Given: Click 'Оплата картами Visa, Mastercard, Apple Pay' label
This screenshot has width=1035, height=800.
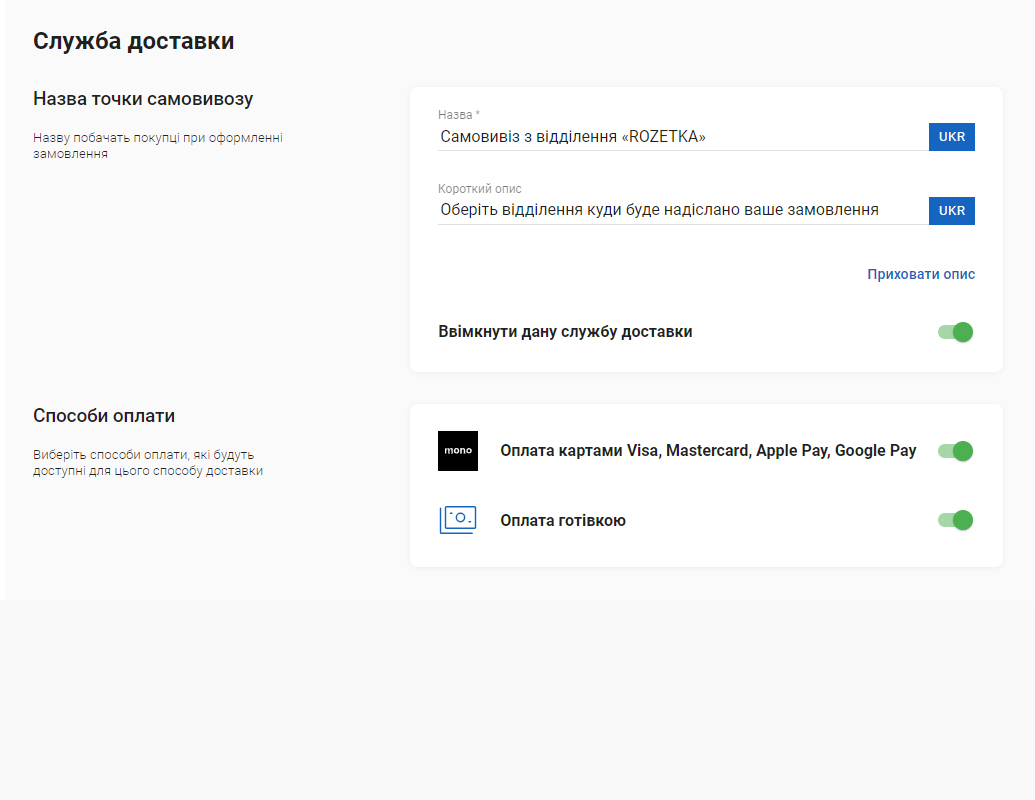Looking at the screenshot, I should tap(708, 450).
